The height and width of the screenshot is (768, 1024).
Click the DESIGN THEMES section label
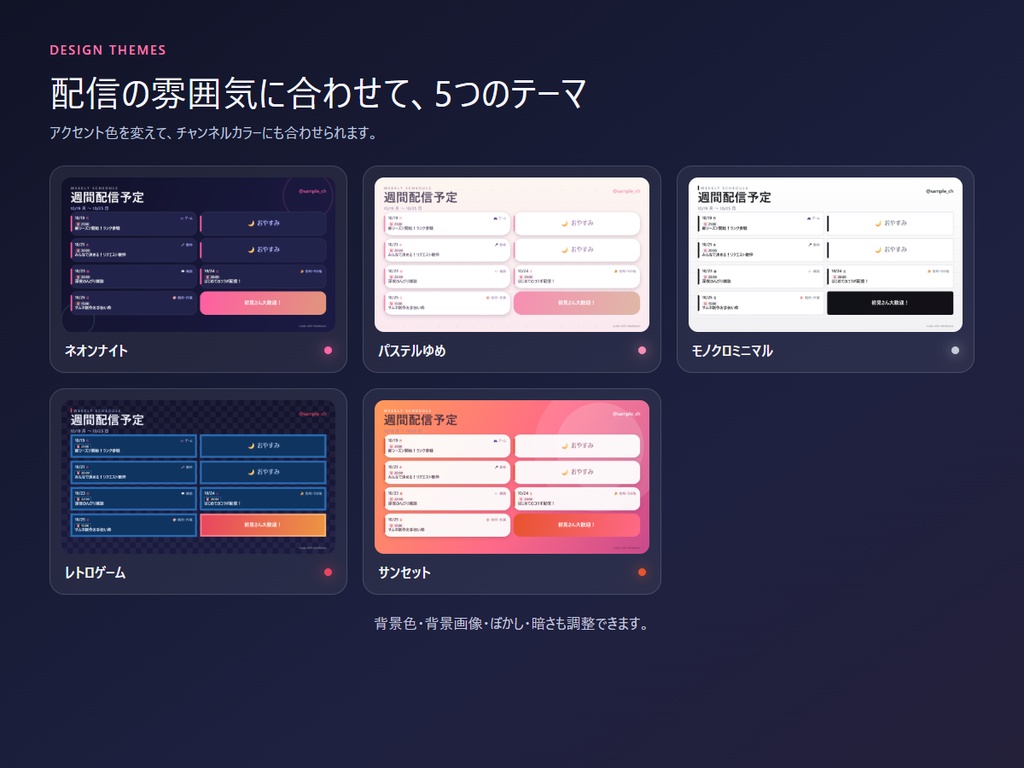pos(108,50)
